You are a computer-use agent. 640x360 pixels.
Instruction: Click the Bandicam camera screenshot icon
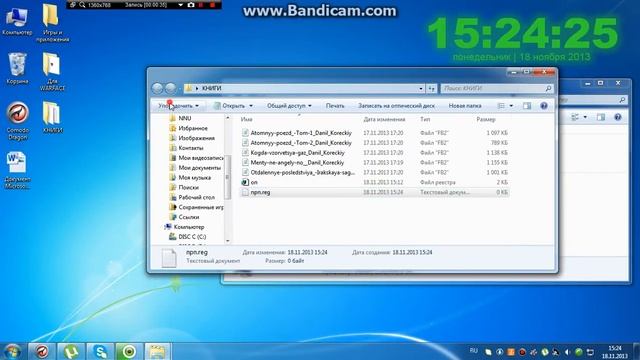click(x=191, y=5)
